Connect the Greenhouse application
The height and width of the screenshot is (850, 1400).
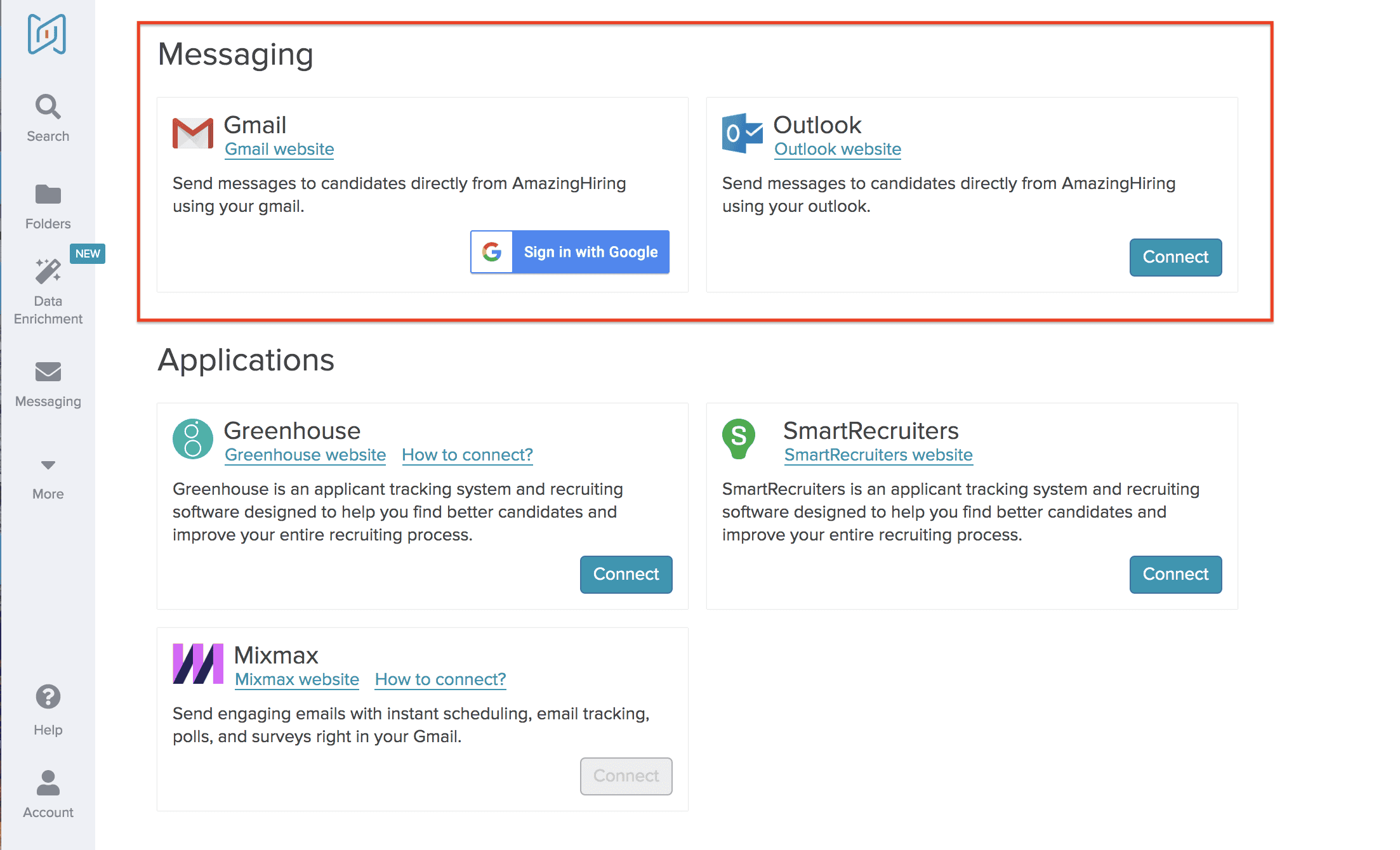coord(626,575)
